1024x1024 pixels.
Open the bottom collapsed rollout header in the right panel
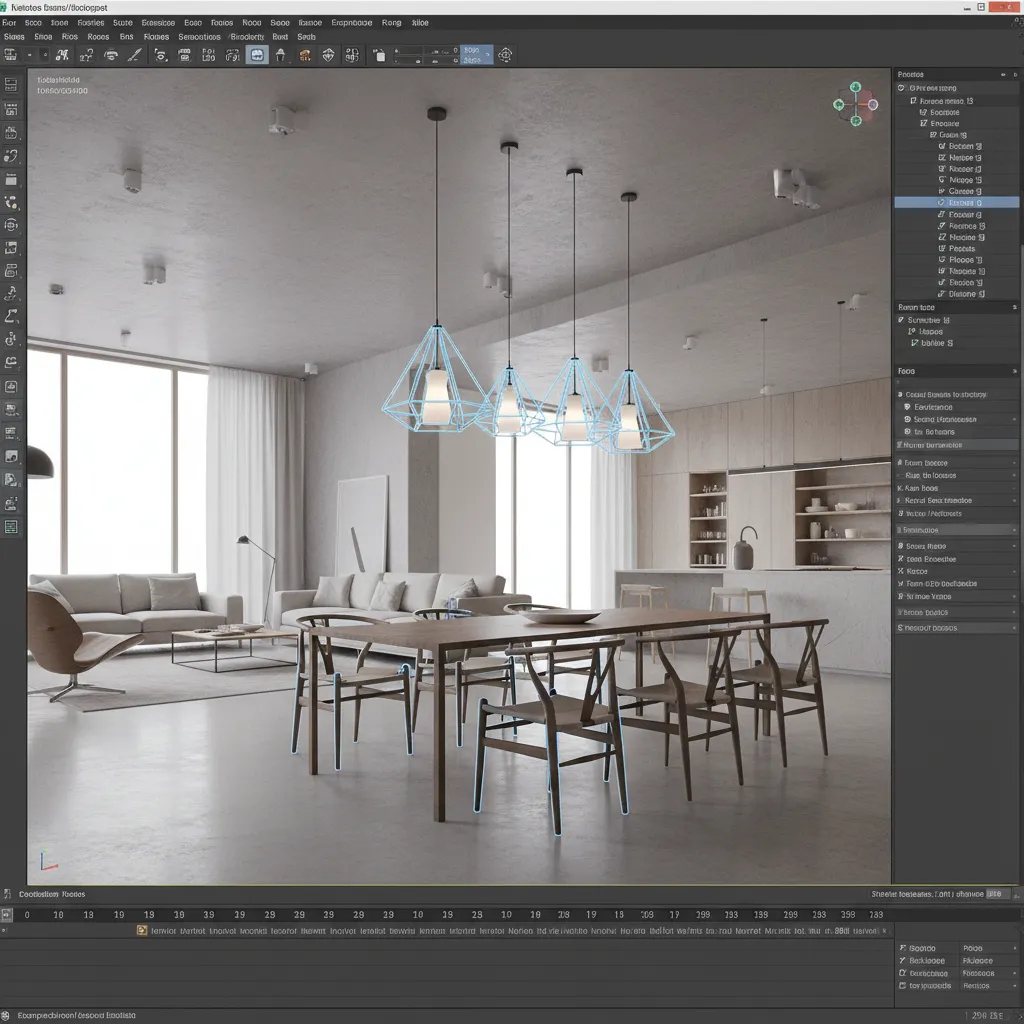955,627
